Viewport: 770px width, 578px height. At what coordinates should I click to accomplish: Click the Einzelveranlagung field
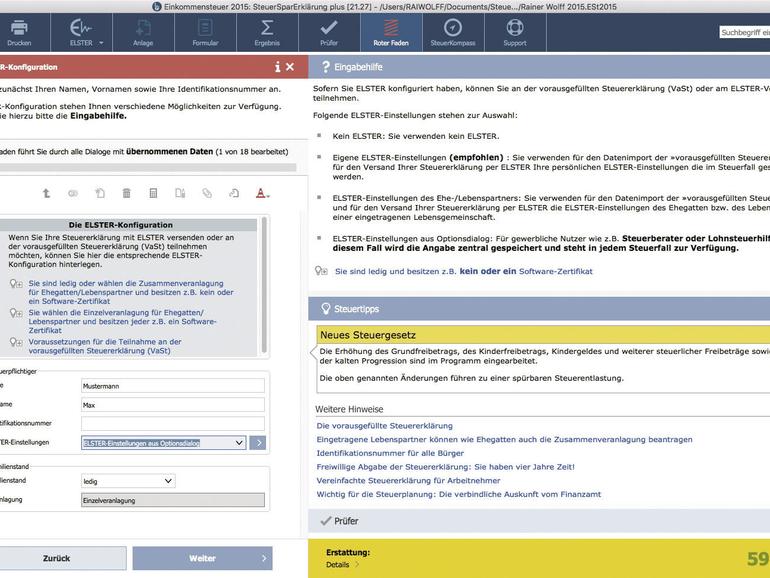click(x=173, y=500)
